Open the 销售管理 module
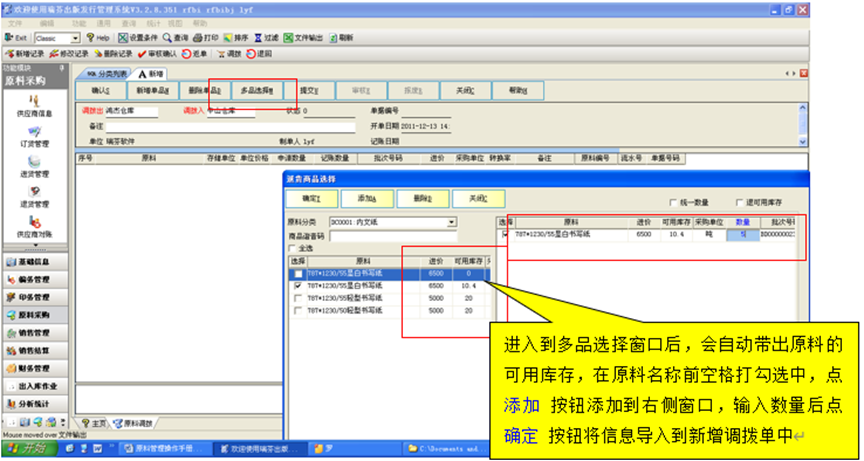The width and height of the screenshot is (864, 461). [x=35, y=333]
